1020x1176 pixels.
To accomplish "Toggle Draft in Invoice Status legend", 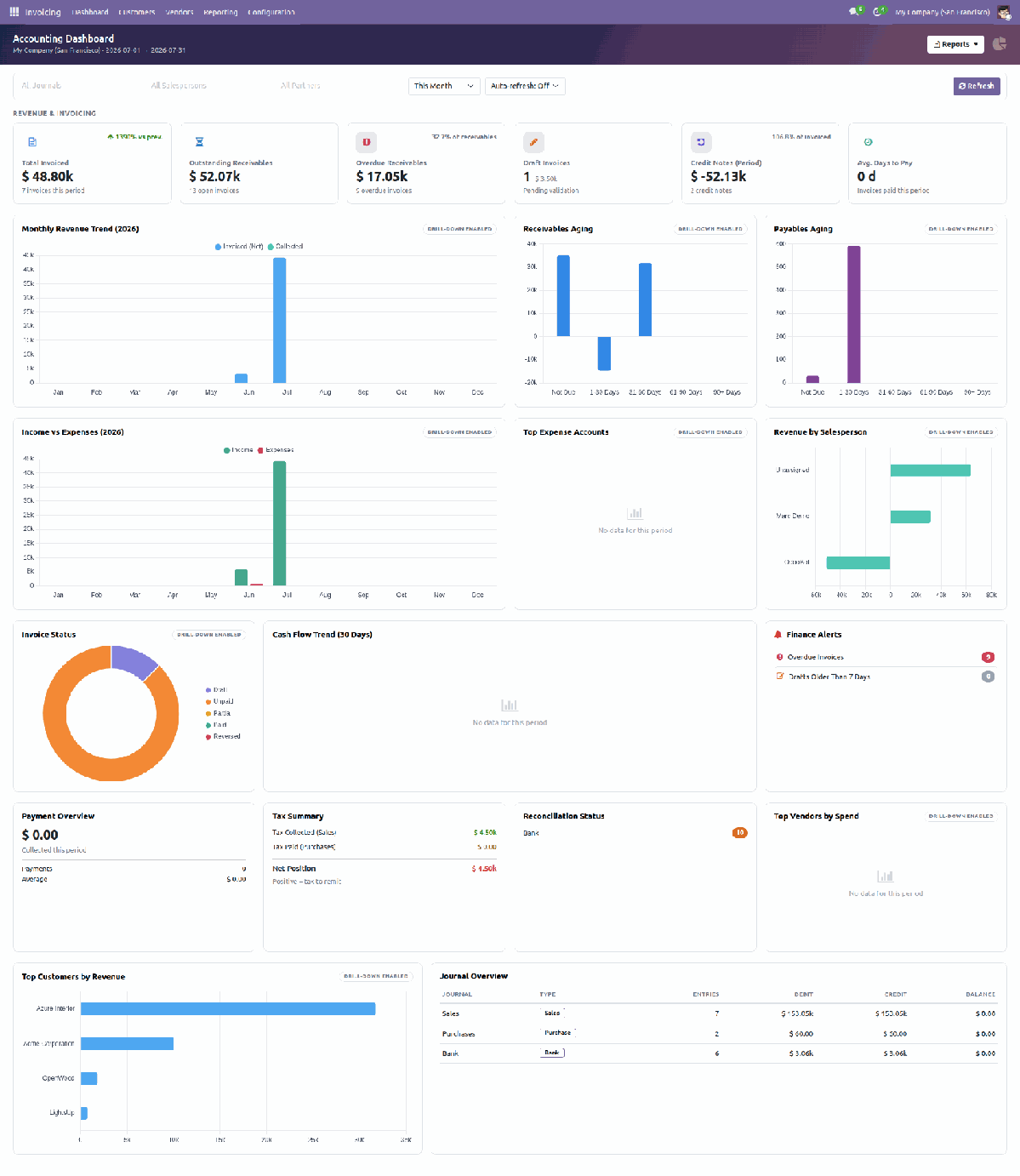I will tap(216, 690).
